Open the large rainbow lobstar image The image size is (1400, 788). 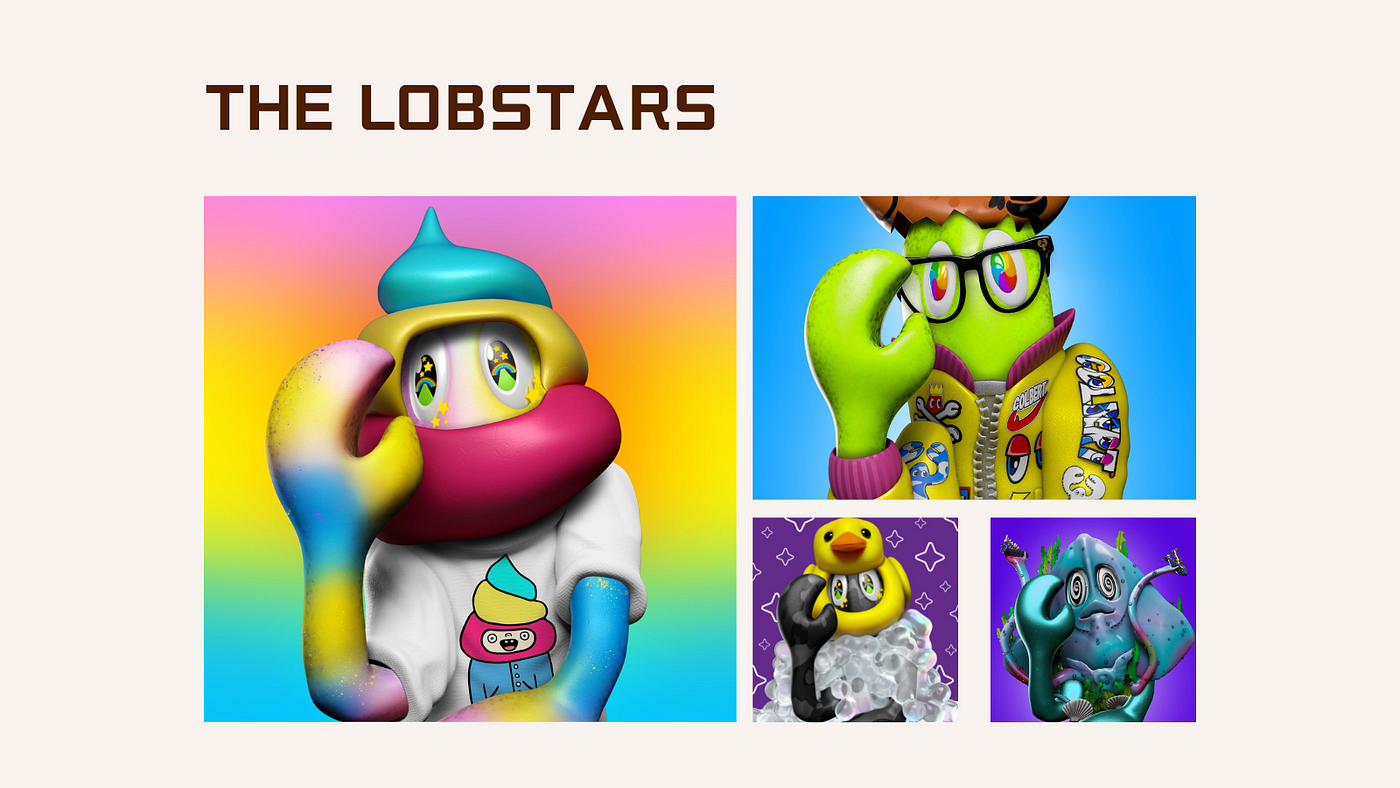point(470,459)
